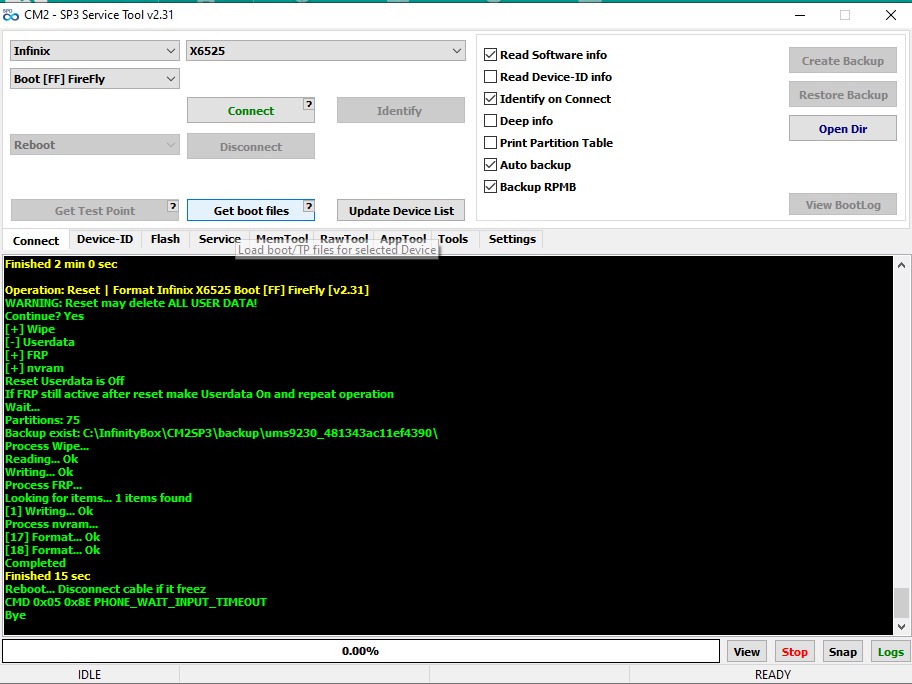
Task: Click the CM2 app icon in title bar
Action: tap(10, 15)
